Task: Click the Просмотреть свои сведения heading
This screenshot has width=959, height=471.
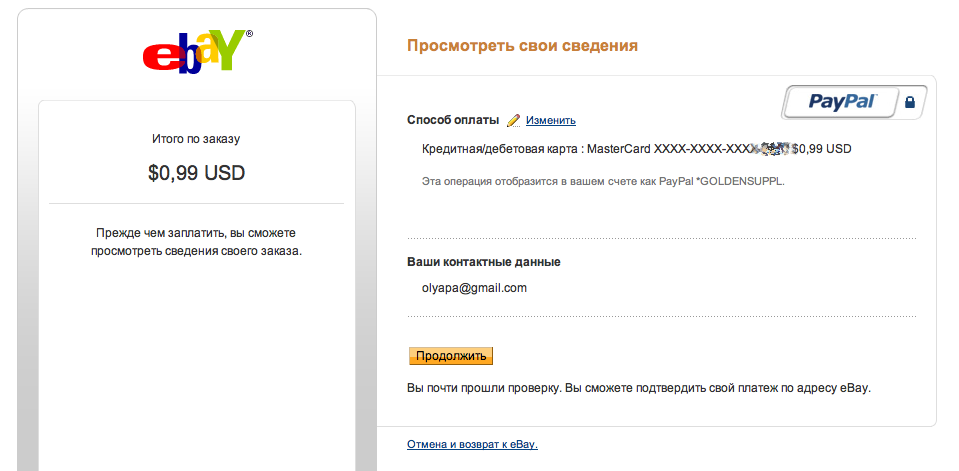Action: click(522, 46)
